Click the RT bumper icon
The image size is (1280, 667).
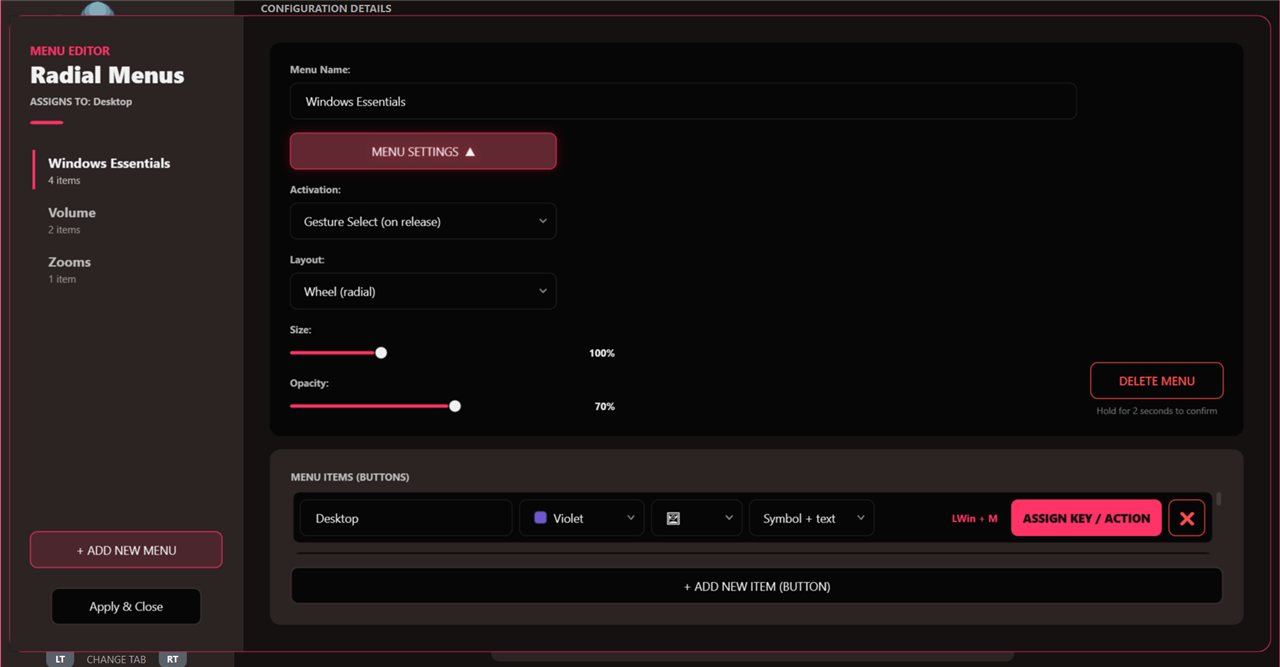point(173,659)
